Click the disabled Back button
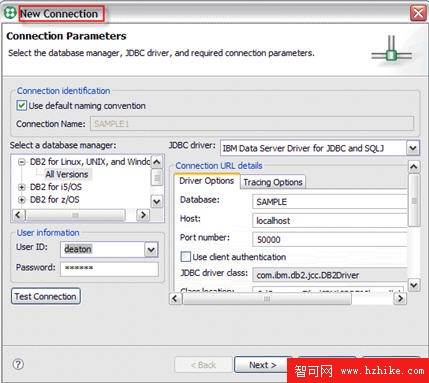This screenshot has height=383, width=429. 203,365
